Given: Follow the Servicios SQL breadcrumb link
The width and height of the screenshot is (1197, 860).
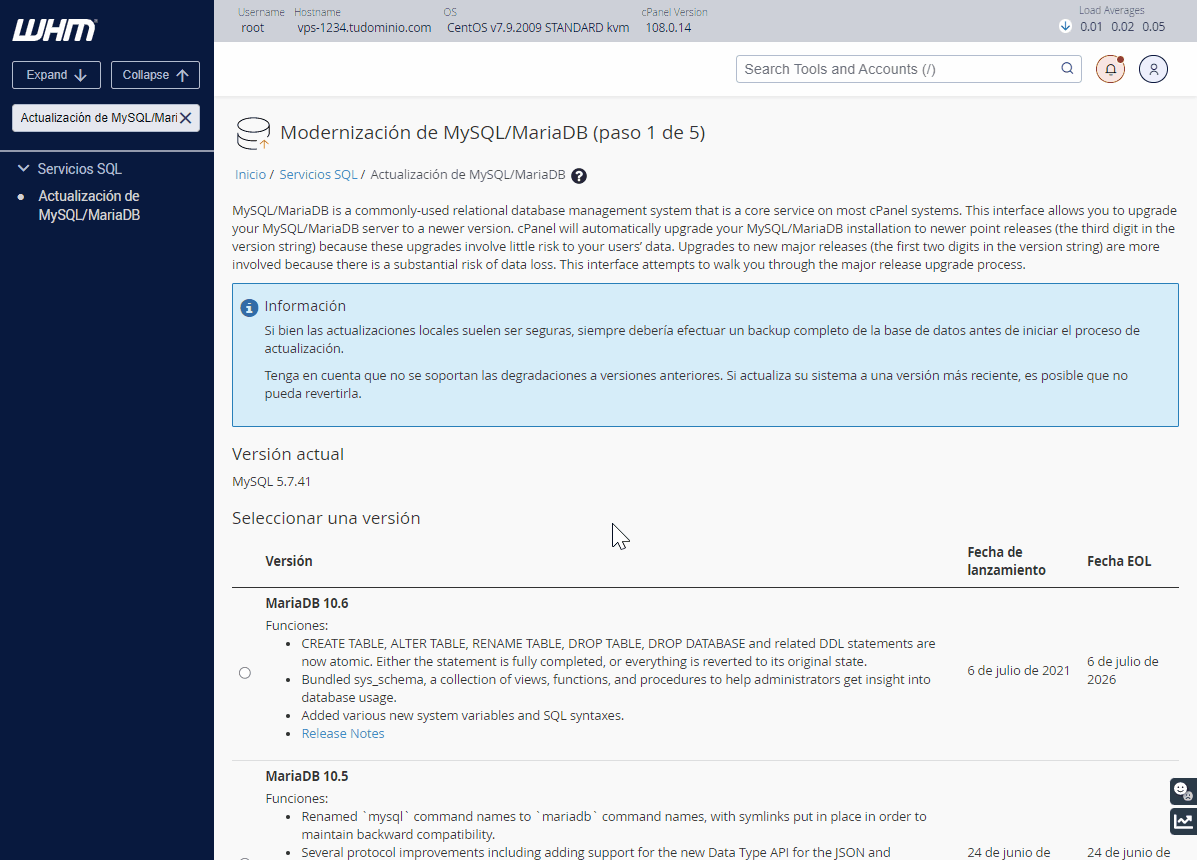Looking at the screenshot, I should 318,175.
